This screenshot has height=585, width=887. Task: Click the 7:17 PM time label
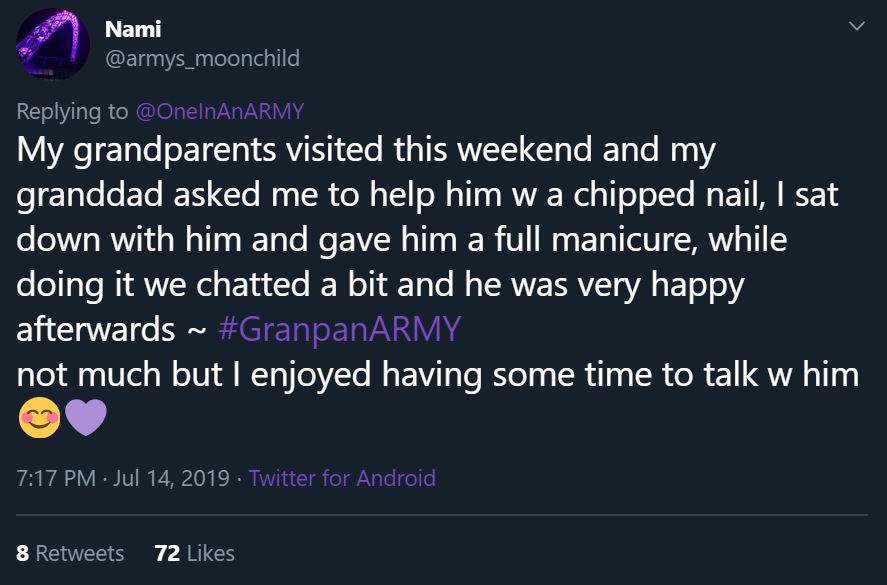coord(51,479)
